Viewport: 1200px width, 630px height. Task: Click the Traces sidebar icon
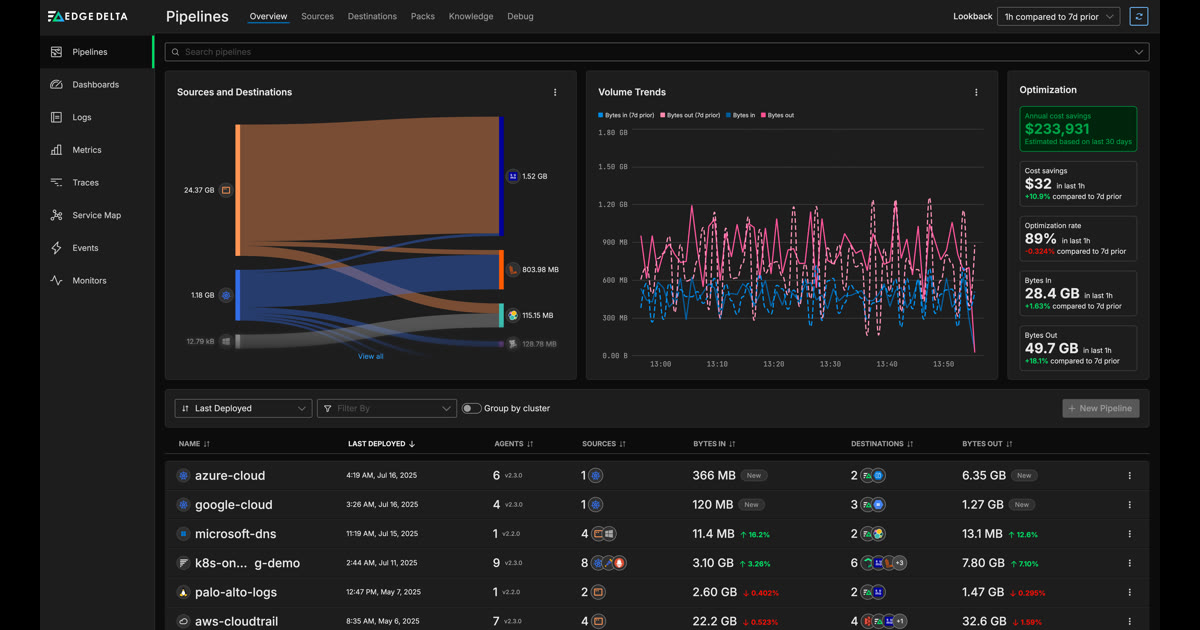(x=56, y=183)
